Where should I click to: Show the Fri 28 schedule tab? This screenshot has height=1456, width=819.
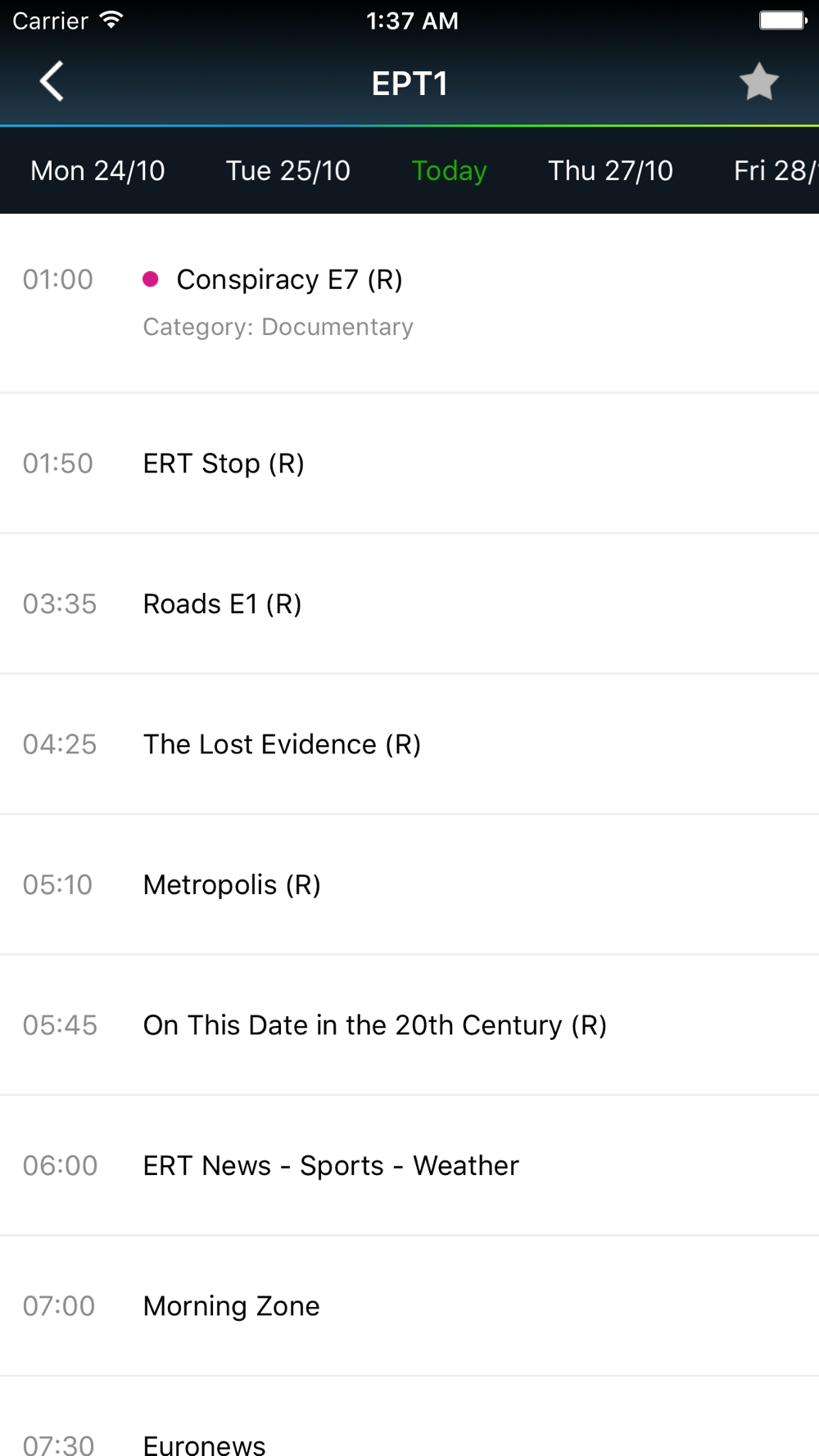[774, 170]
